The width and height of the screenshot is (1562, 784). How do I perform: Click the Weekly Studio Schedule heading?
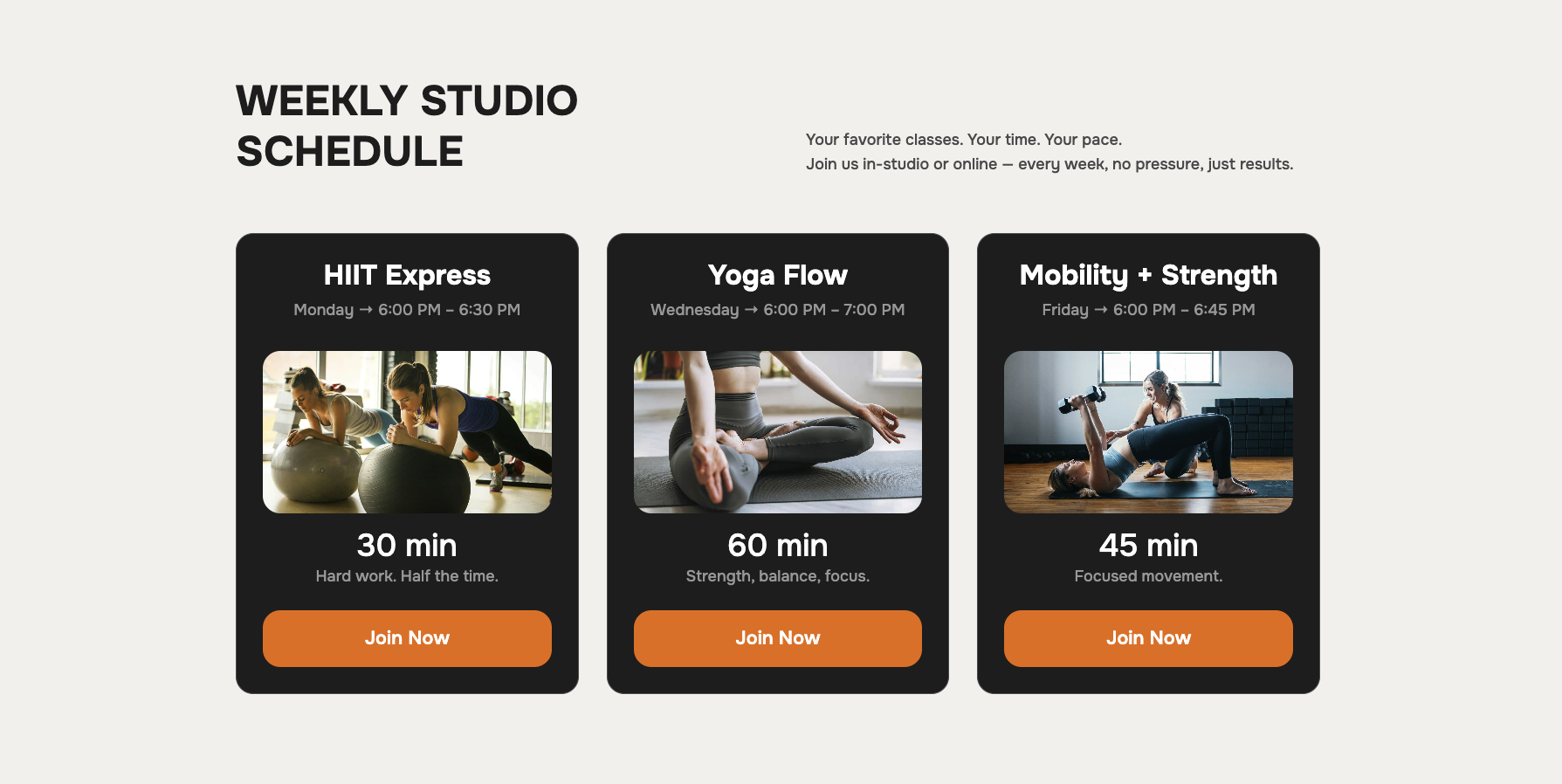click(x=407, y=126)
